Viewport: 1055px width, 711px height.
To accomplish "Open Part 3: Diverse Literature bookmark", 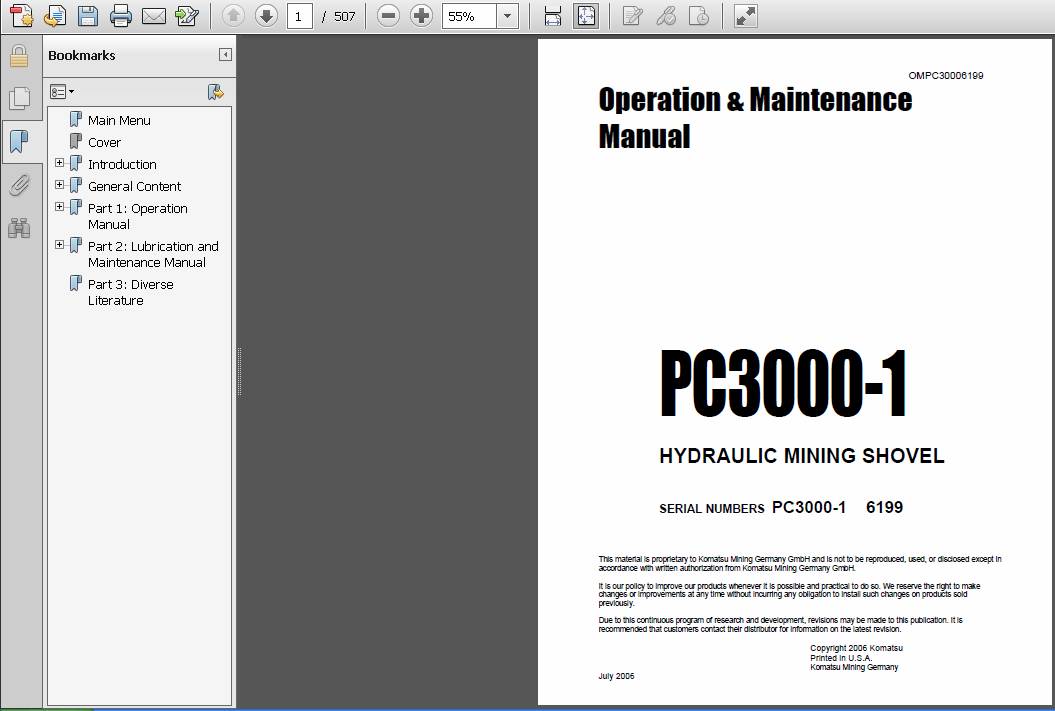I will pyautogui.click(x=131, y=293).
